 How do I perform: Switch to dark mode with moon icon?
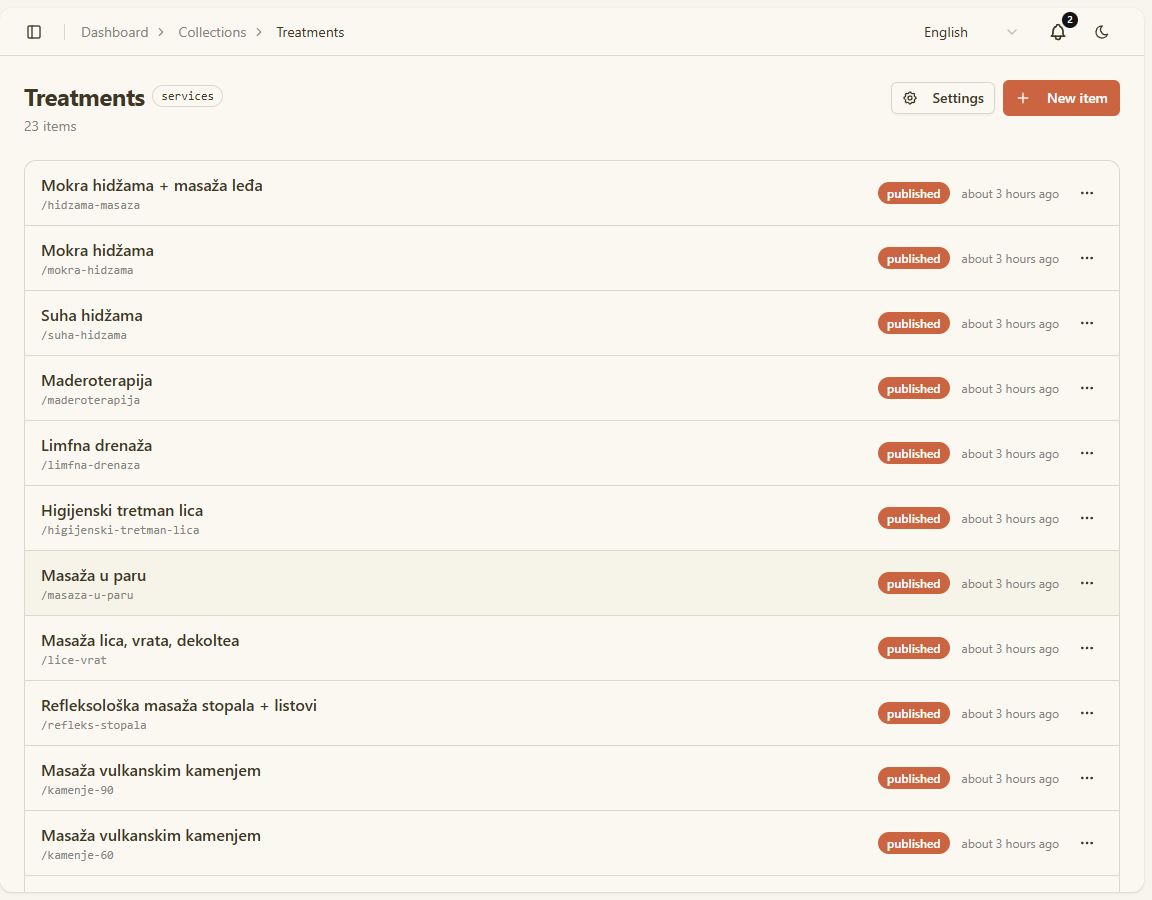[x=1101, y=32]
